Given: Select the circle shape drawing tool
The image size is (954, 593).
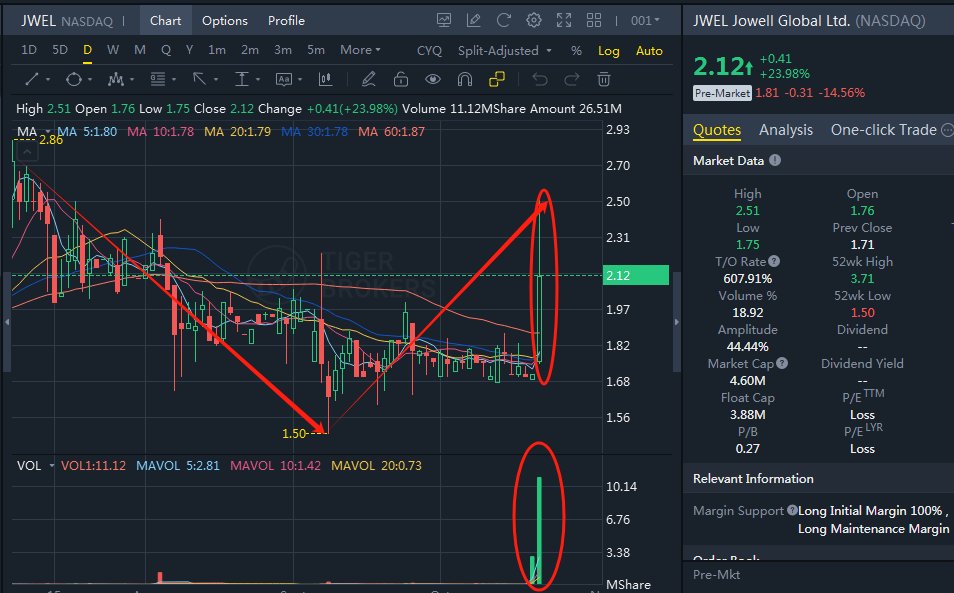Looking at the screenshot, I should click(x=74, y=79).
